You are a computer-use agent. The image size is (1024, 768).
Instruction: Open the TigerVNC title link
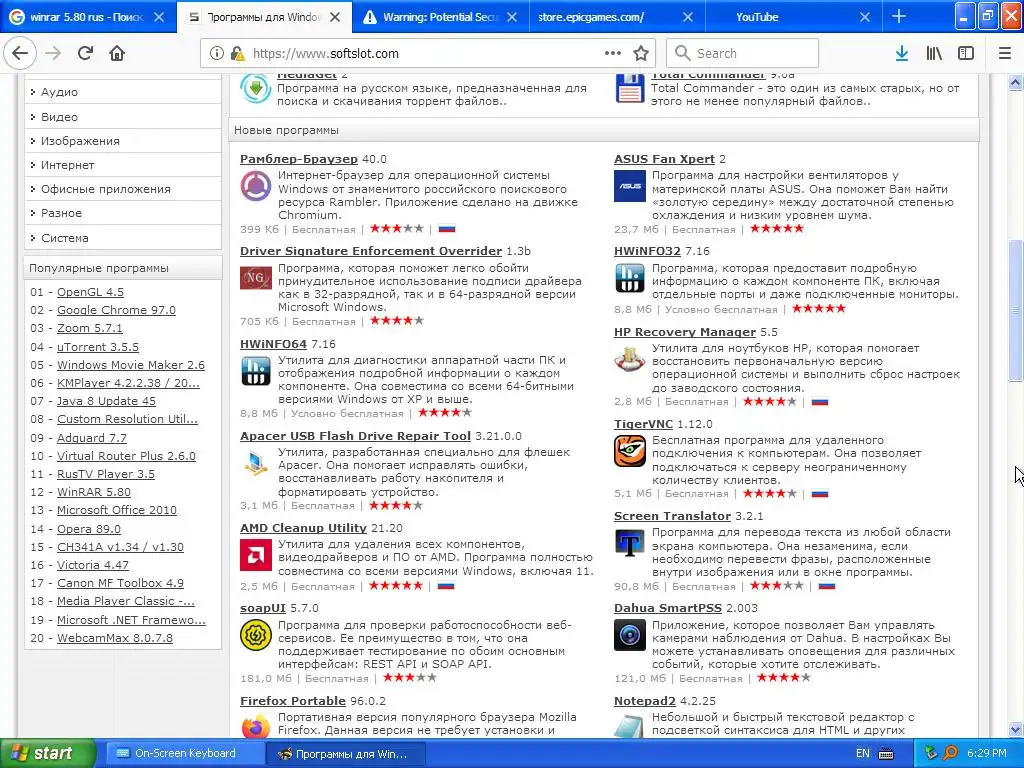[x=643, y=424]
